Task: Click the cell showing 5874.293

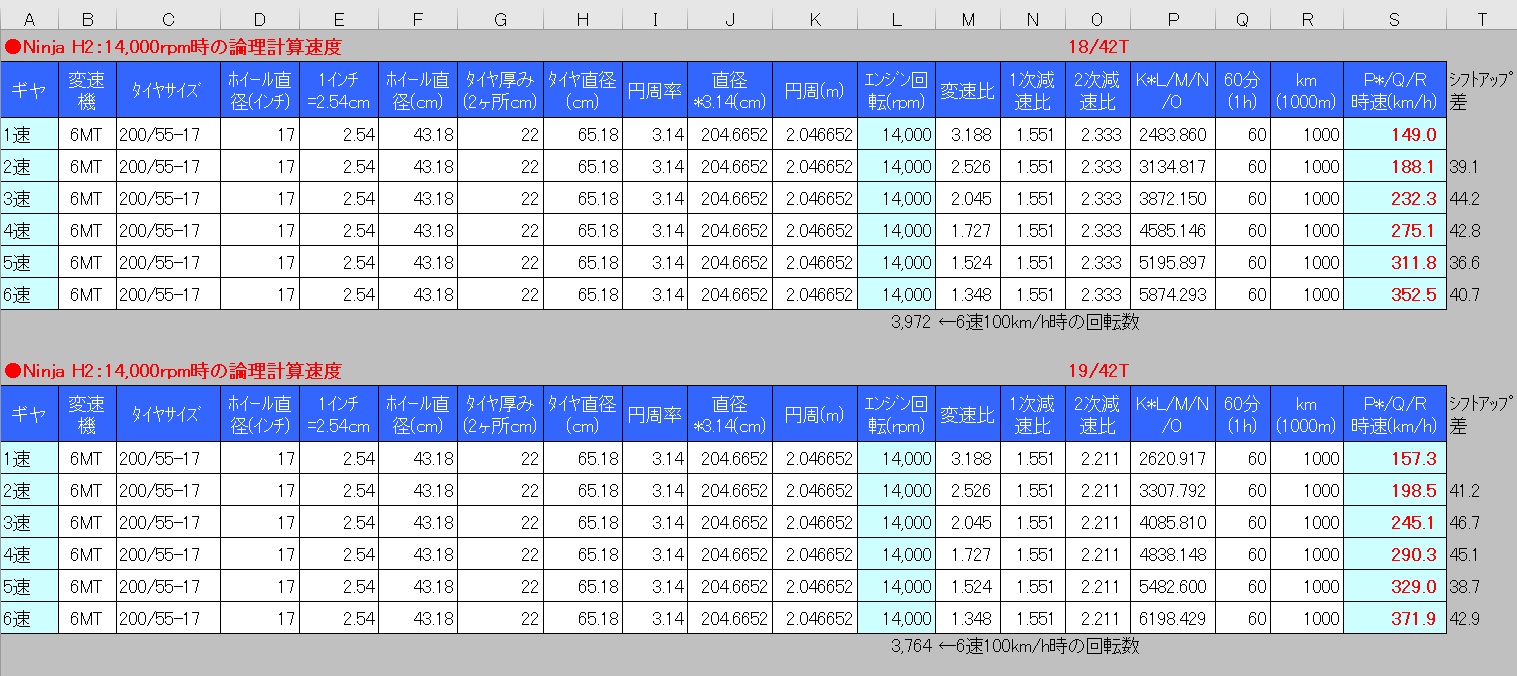Action: coord(1172,294)
